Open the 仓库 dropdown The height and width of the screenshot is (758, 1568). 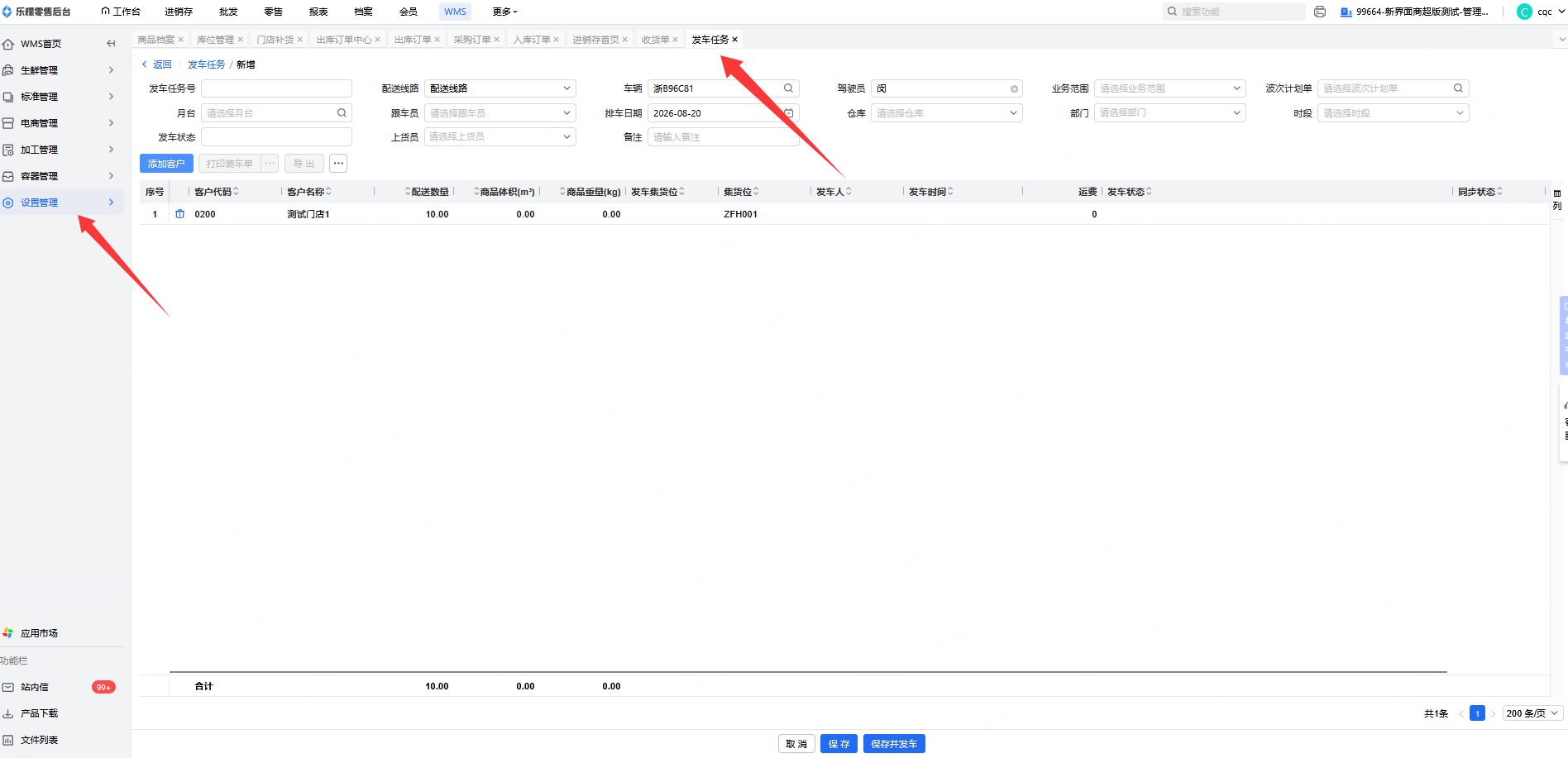pyautogui.click(x=947, y=113)
